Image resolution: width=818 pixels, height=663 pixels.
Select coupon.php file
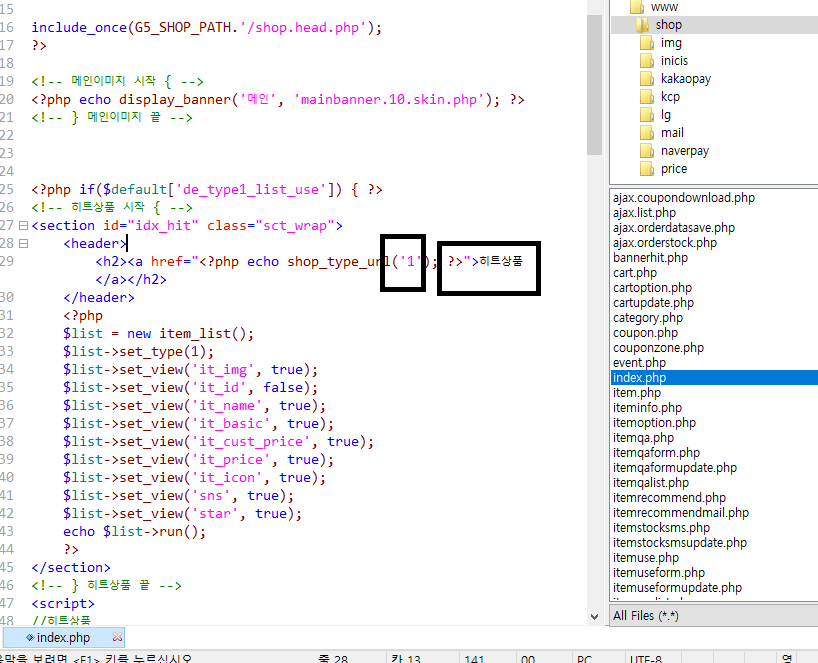[645, 333]
